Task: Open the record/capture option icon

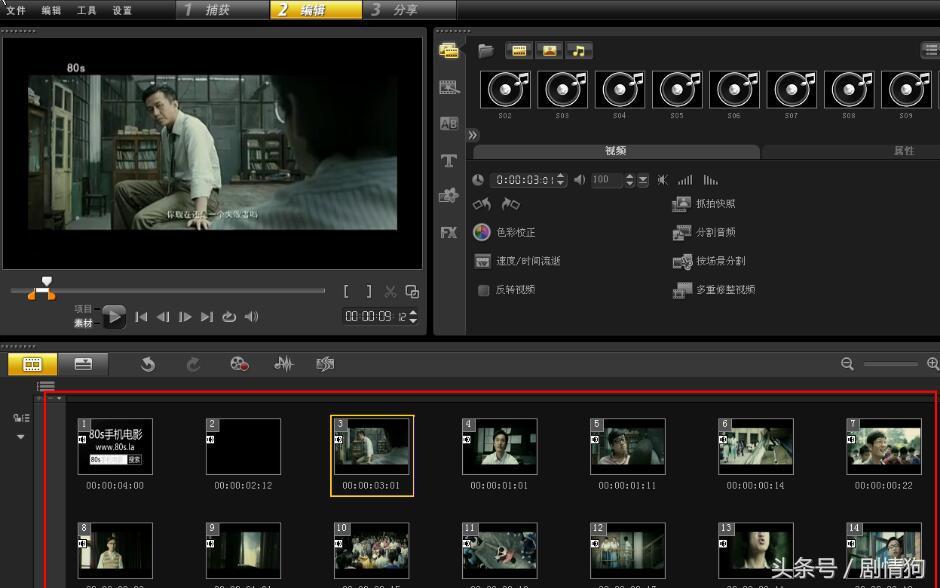Action: (x=239, y=364)
